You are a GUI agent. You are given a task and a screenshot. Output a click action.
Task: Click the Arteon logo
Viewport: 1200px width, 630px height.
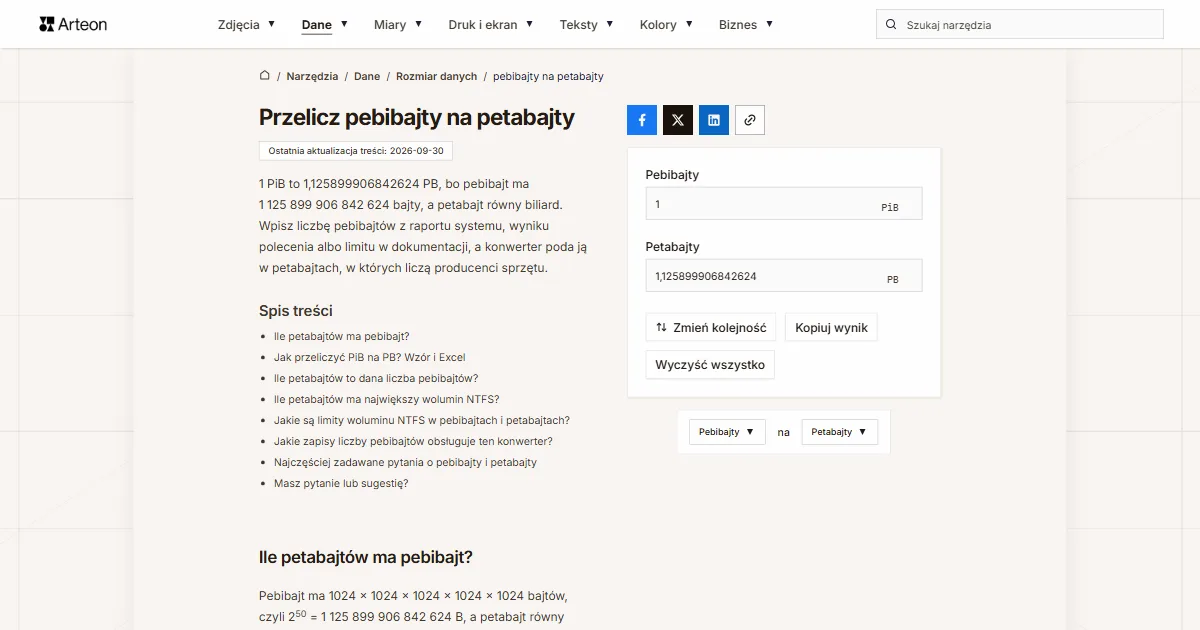coord(73,24)
